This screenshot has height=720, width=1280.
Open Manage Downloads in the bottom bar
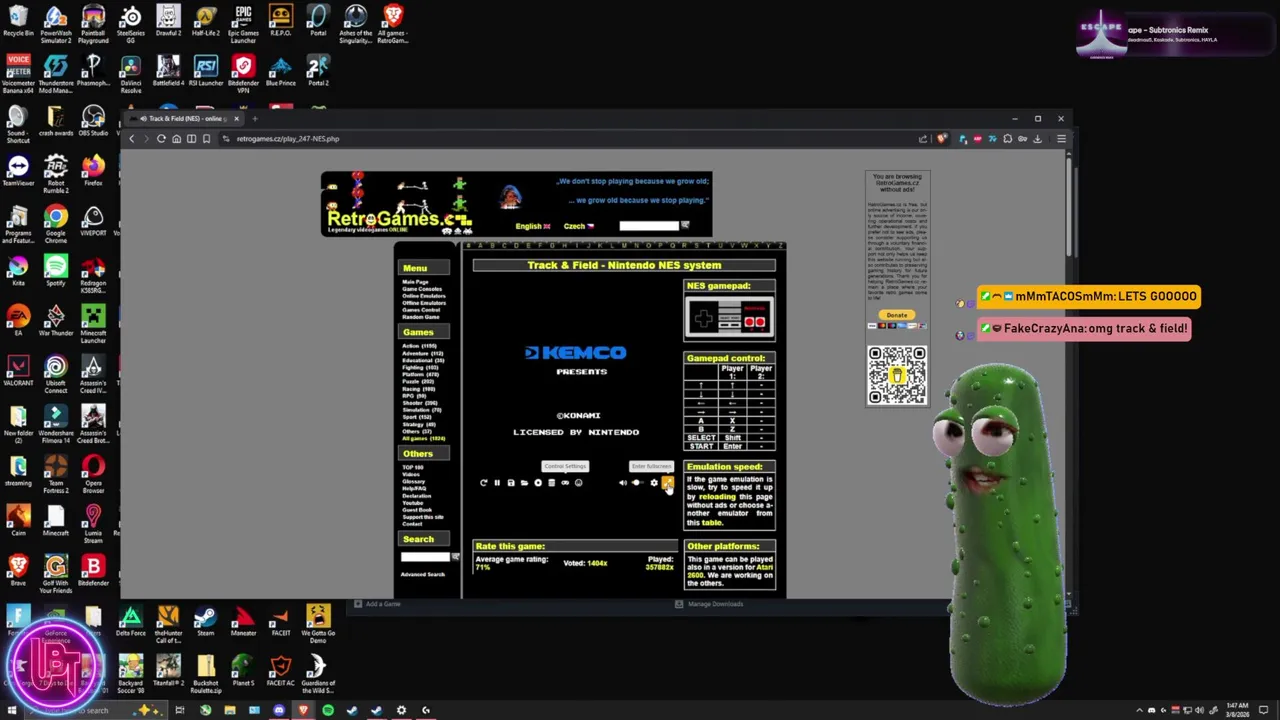click(x=710, y=604)
